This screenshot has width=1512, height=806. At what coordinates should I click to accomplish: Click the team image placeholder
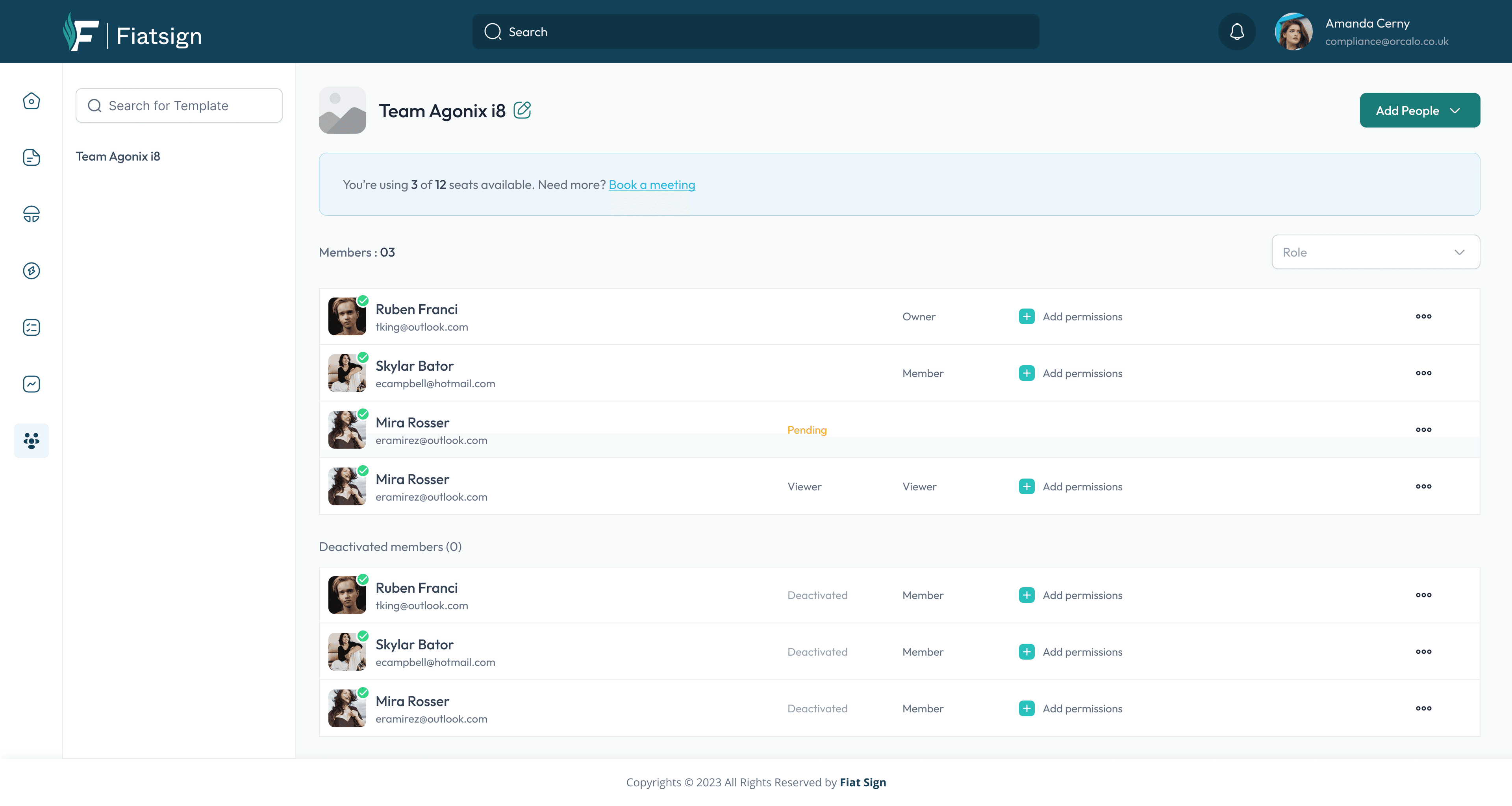342,110
